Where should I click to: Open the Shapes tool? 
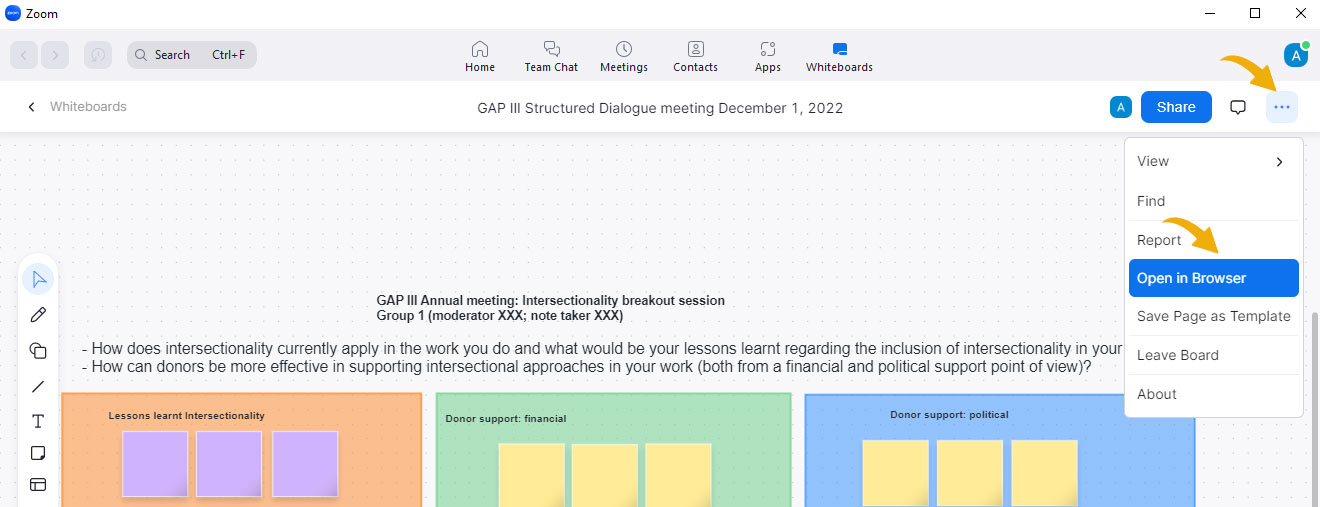click(x=38, y=350)
